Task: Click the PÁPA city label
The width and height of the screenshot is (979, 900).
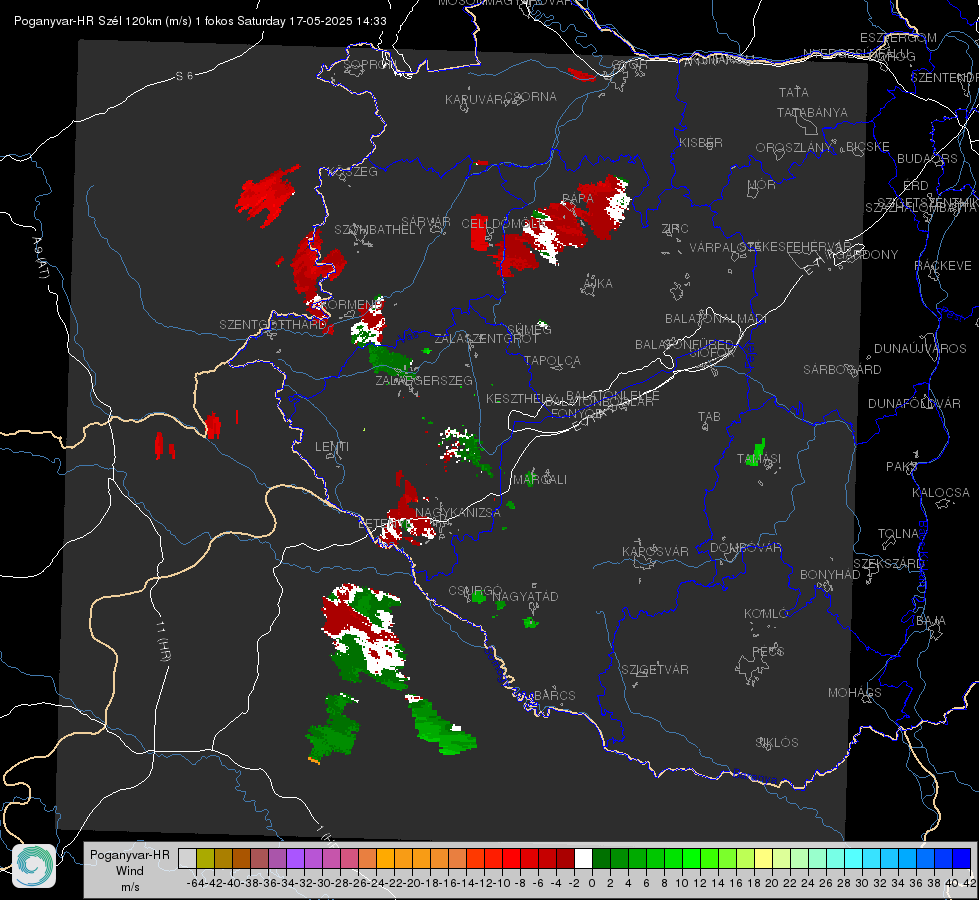Action: (x=578, y=199)
